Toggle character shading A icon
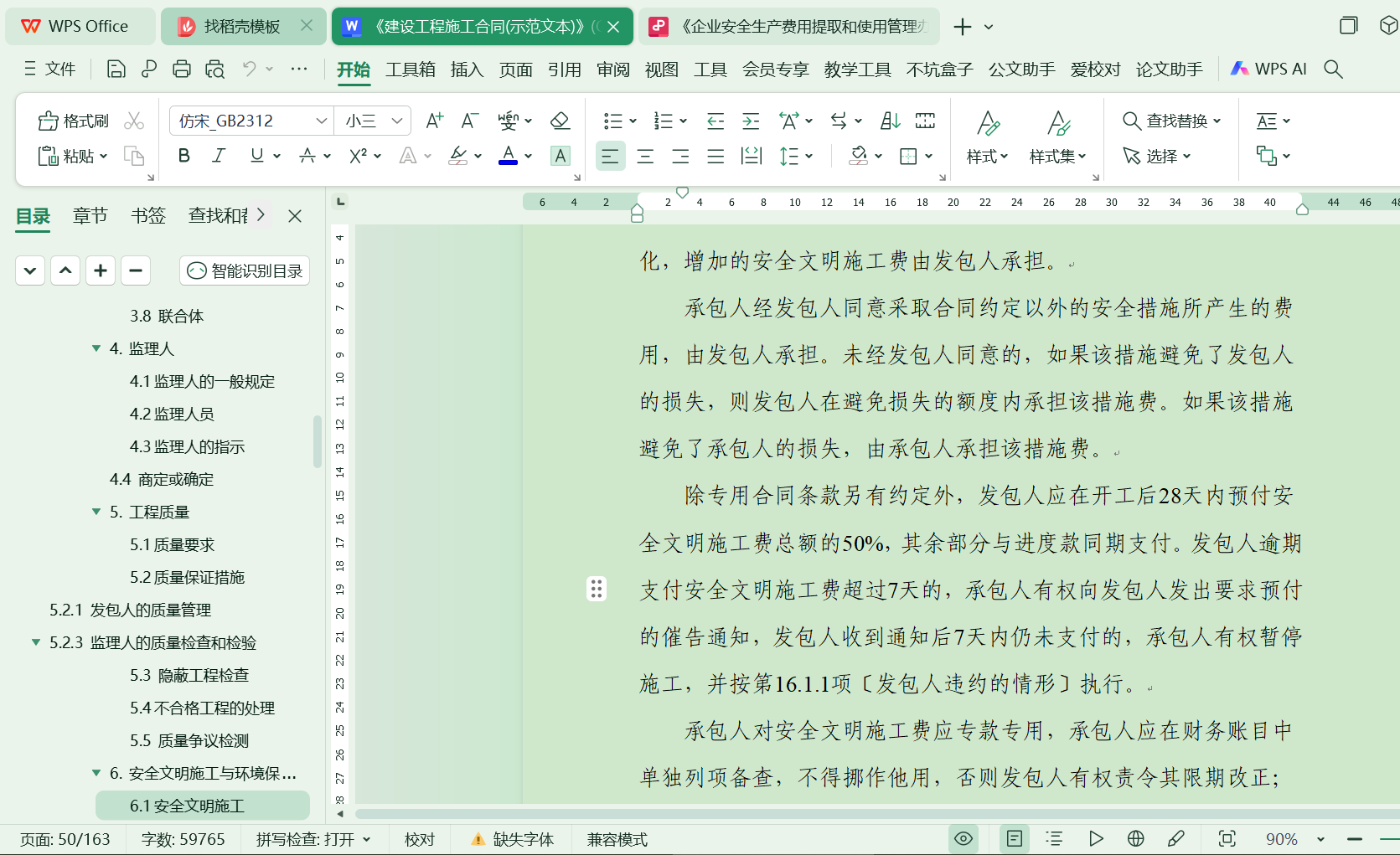1400x855 pixels. tap(561, 156)
